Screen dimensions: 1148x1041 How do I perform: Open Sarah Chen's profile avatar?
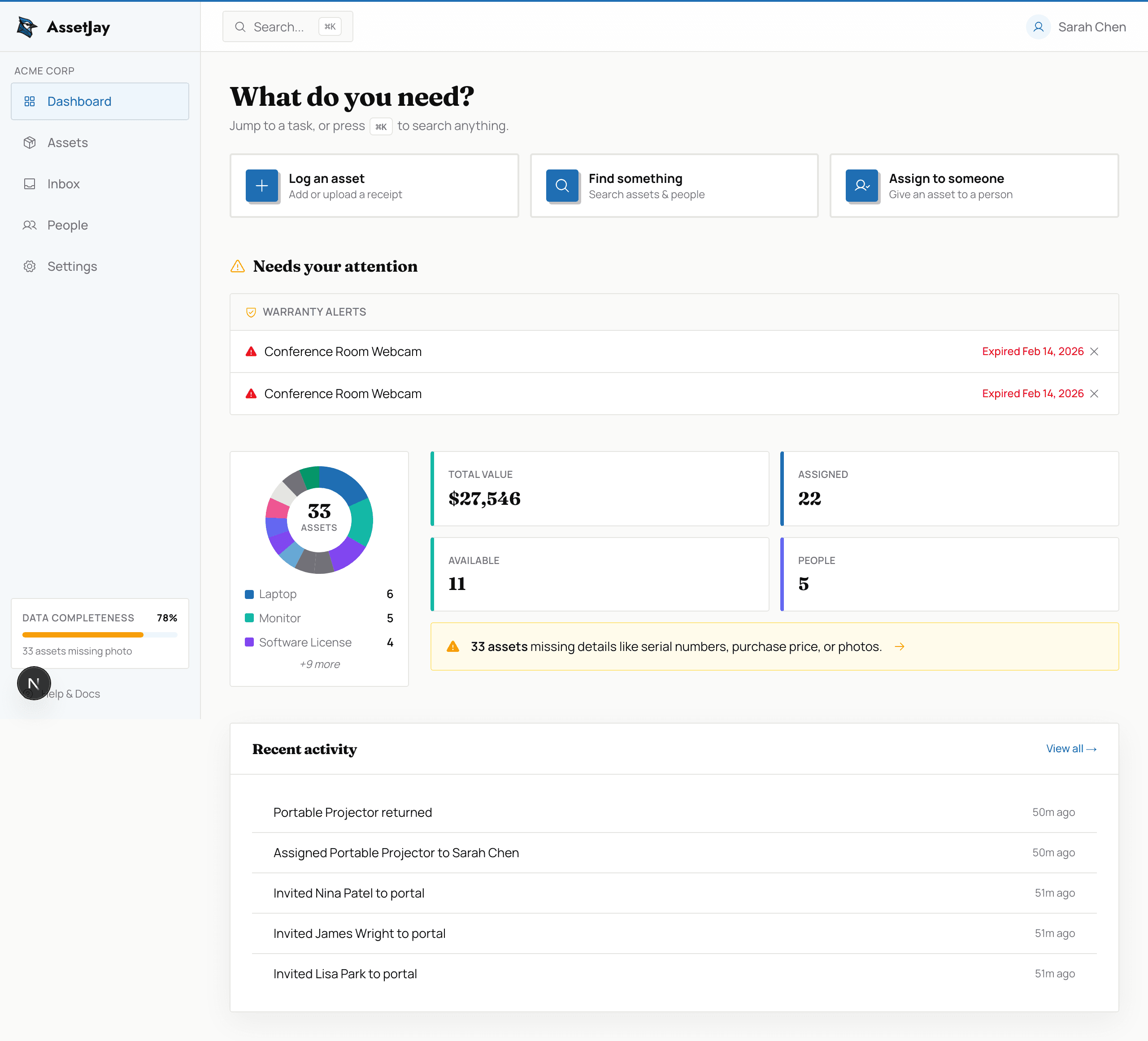(x=1038, y=26)
